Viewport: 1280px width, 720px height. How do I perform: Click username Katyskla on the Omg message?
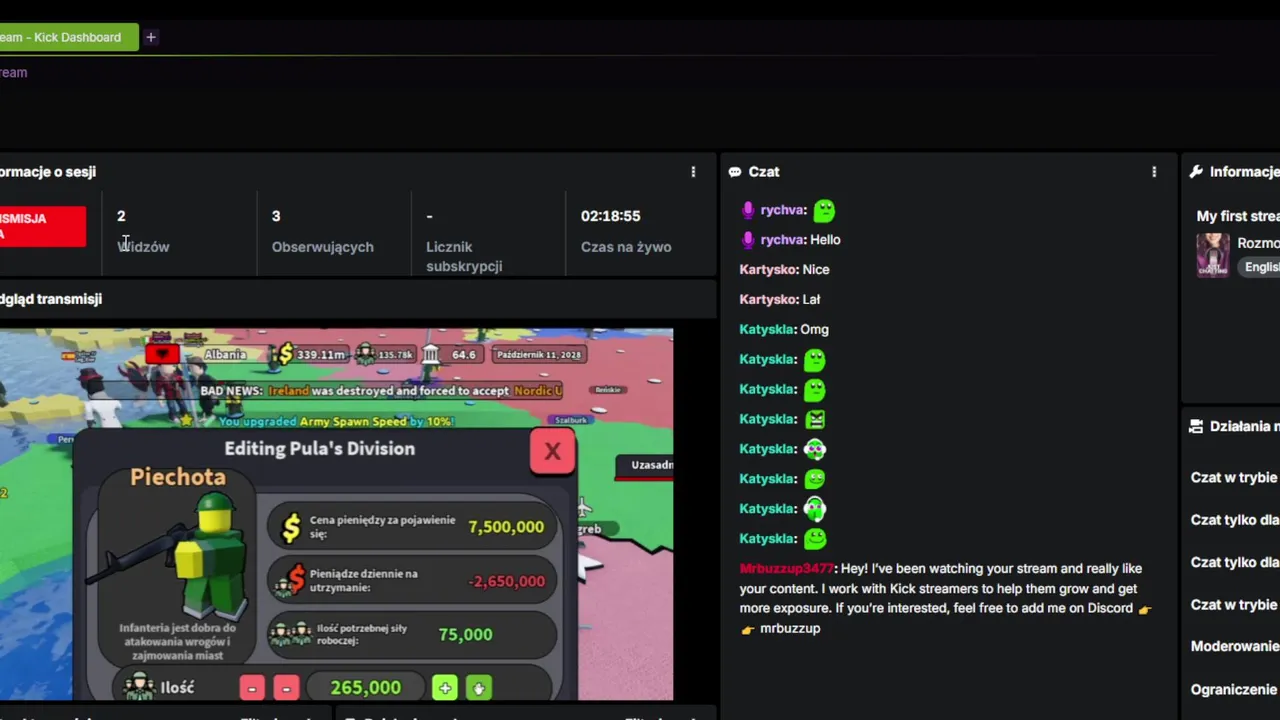[x=767, y=329]
